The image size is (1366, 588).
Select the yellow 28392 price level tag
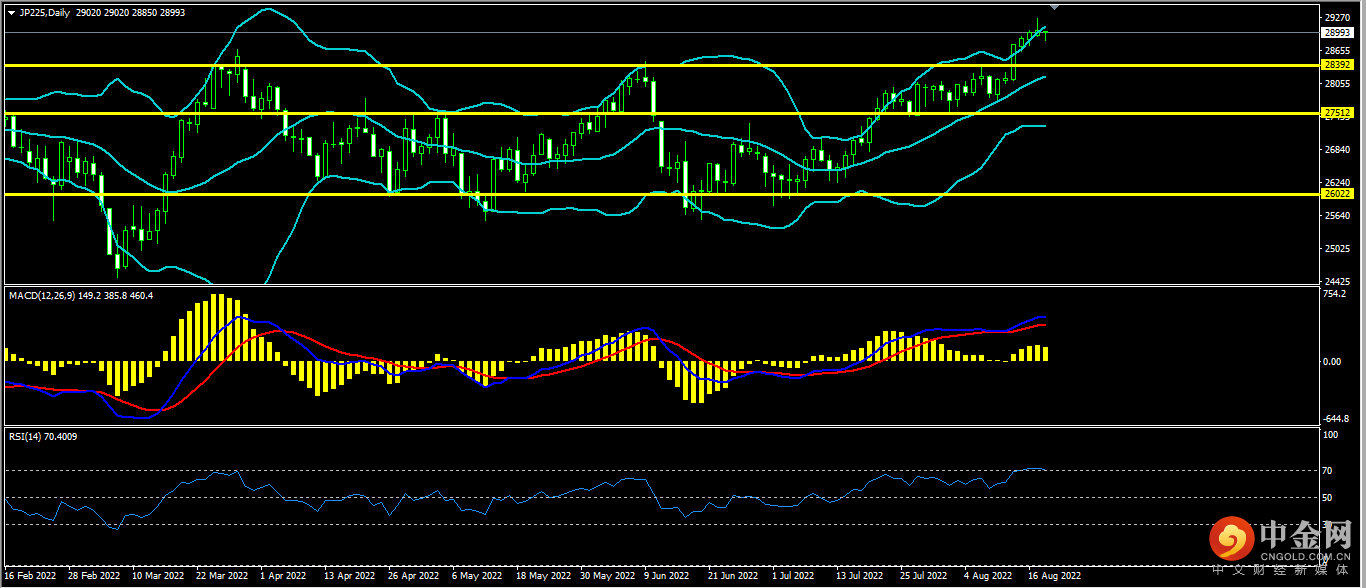point(1337,64)
